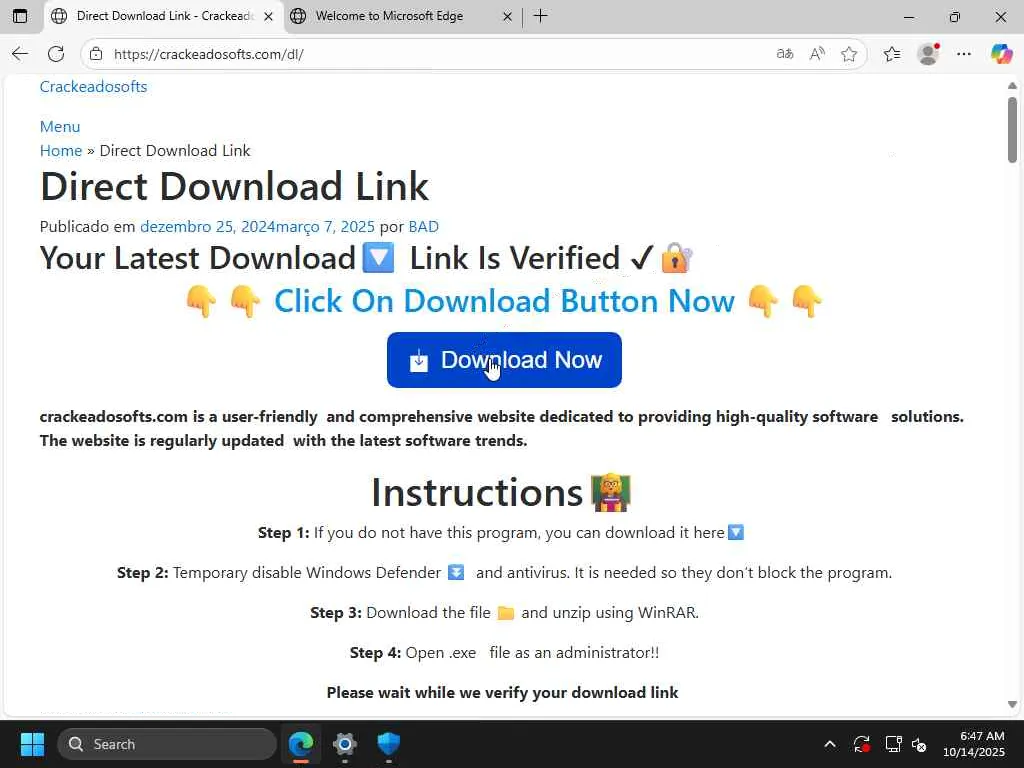Click the Menu link
Screen dimensions: 1024x768
(60, 126)
